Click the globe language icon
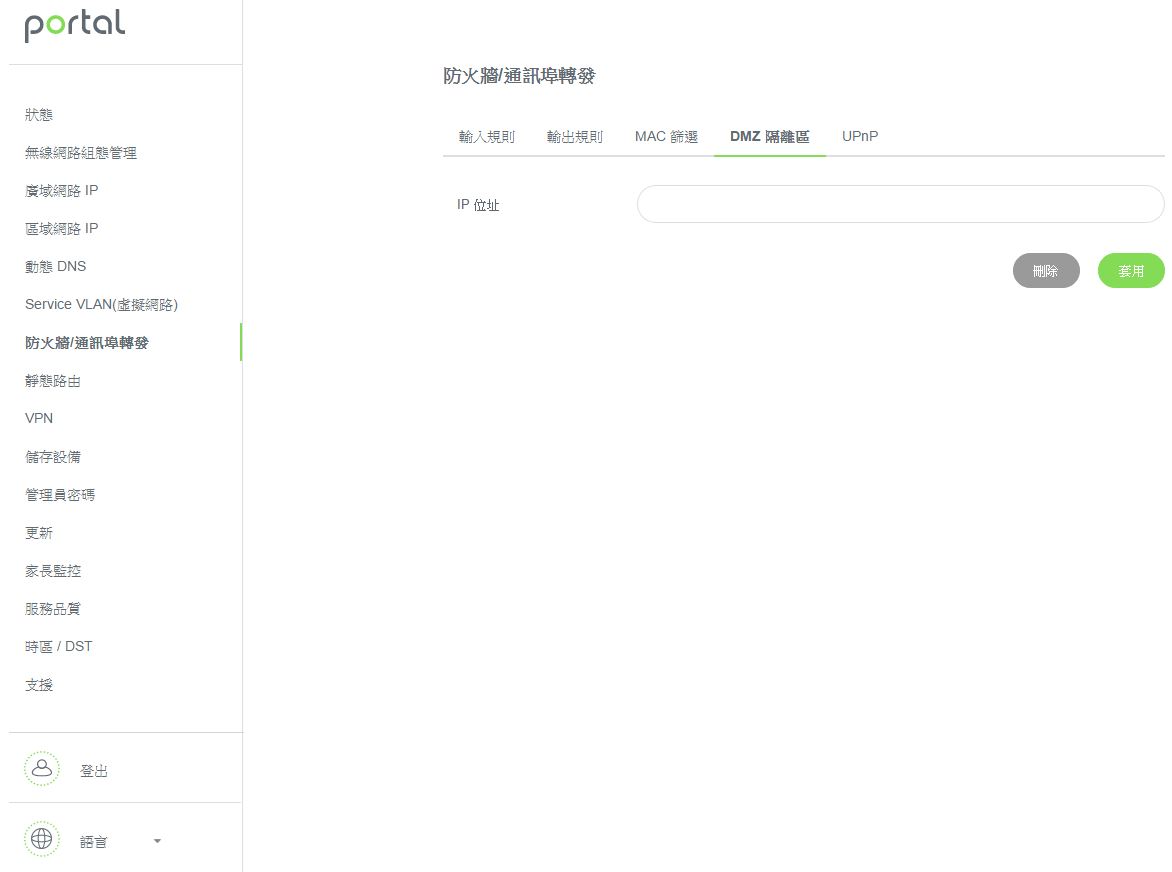This screenshot has width=1172, height=872. pos(42,839)
